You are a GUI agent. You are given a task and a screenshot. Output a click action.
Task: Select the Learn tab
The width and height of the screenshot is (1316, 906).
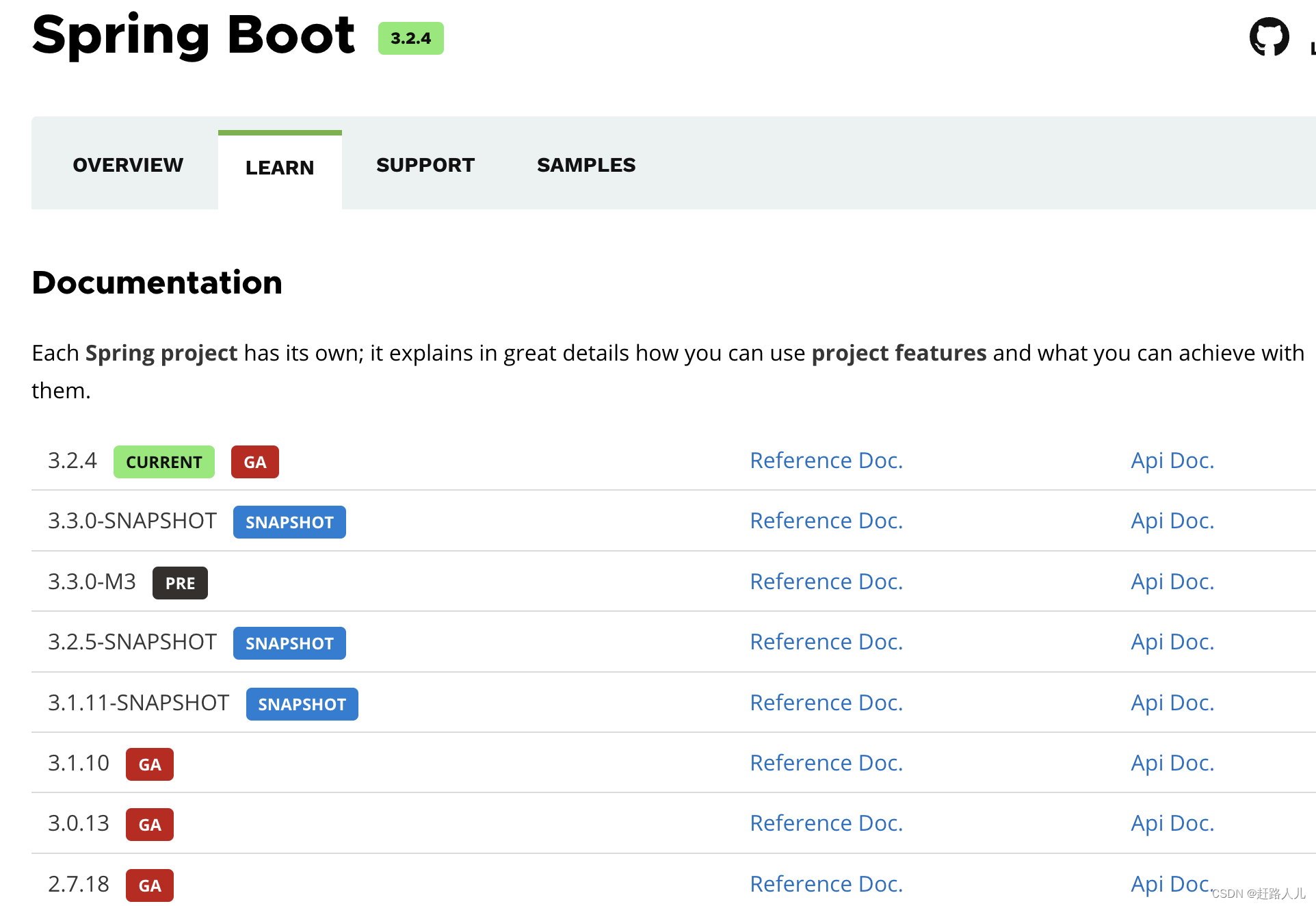280,168
